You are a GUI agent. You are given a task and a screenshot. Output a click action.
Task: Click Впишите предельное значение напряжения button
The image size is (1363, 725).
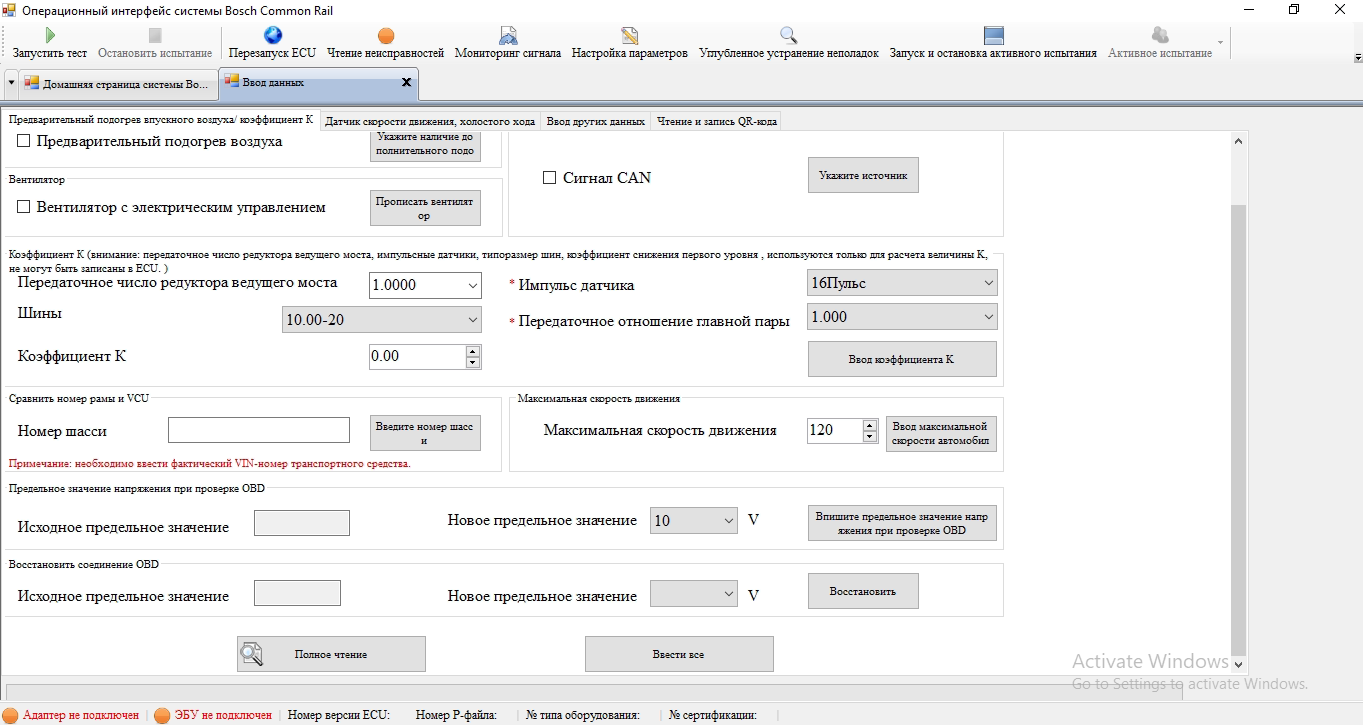click(902, 522)
